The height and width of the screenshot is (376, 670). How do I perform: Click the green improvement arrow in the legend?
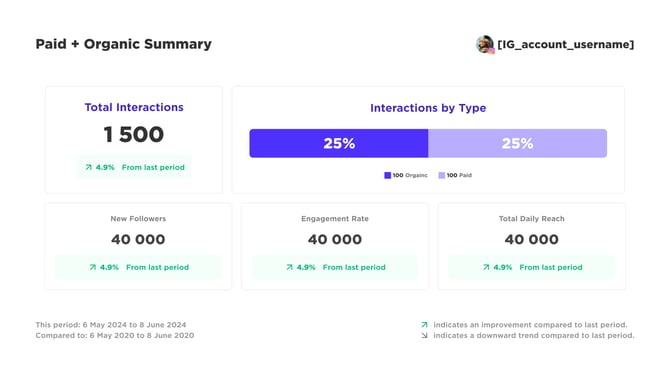click(x=424, y=325)
